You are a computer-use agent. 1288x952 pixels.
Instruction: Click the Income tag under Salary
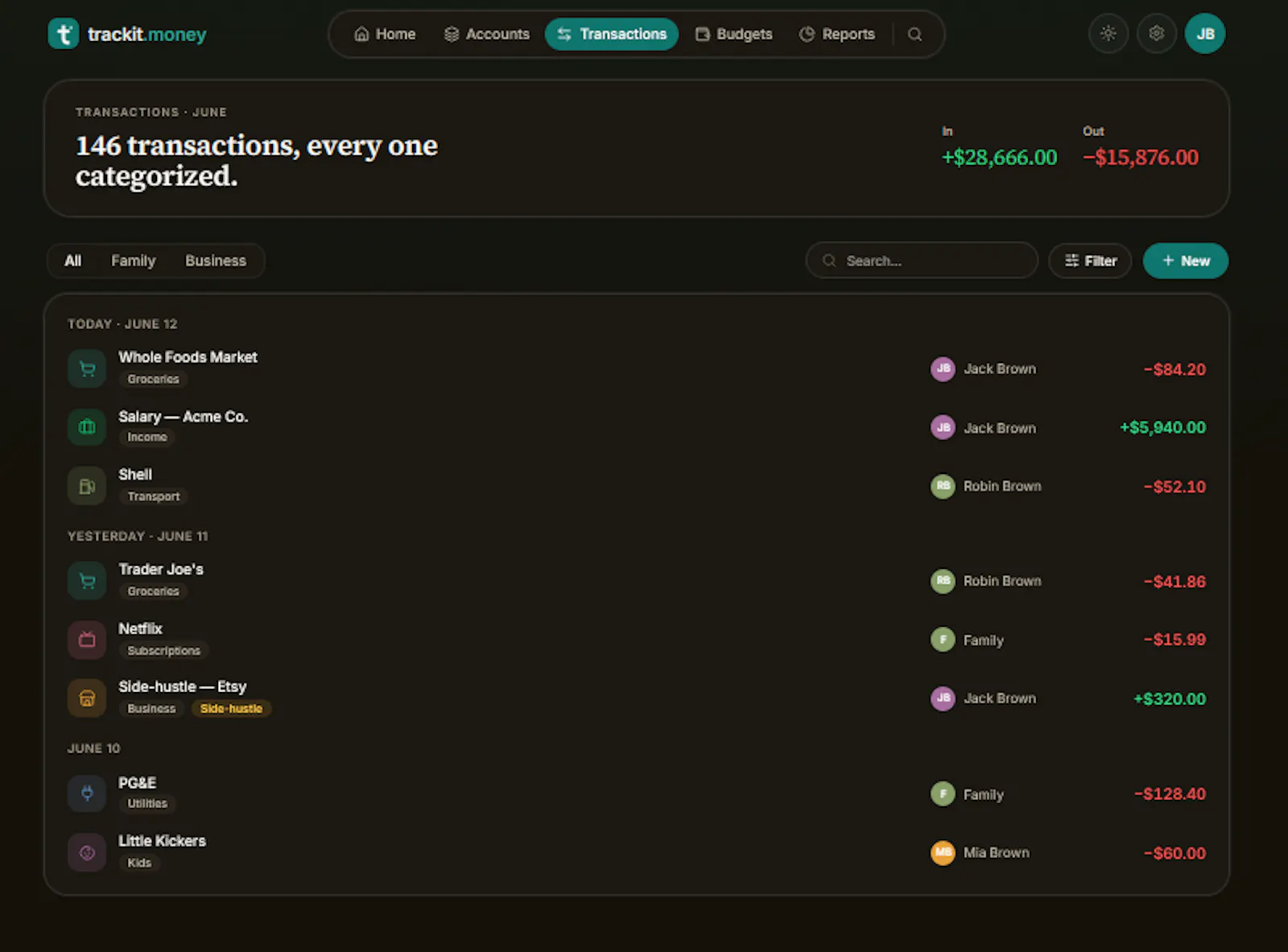pyautogui.click(x=147, y=437)
